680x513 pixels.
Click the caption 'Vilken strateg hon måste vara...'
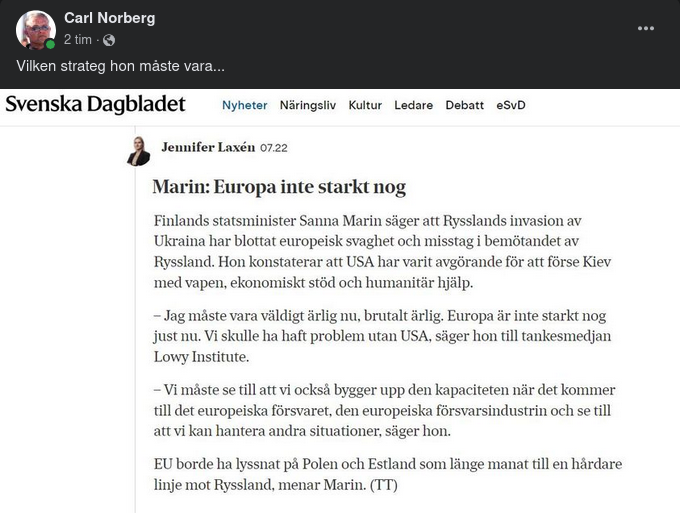(x=120, y=66)
